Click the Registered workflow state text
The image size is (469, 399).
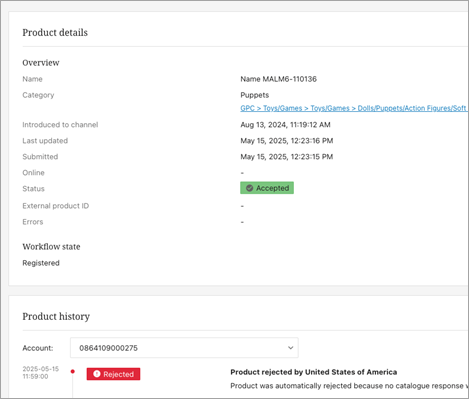pyautogui.click(x=41, y=263)
